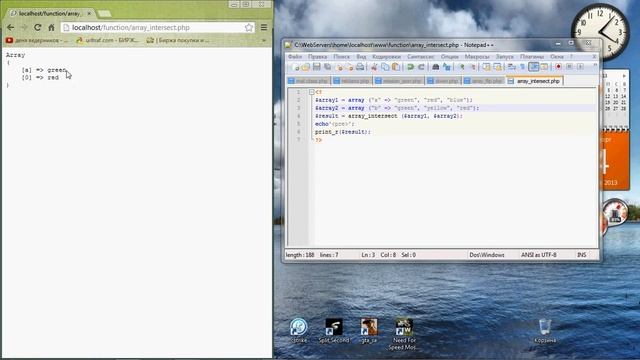Image resolution: width=640 pixels, height=360 pixels.
Task: Open the Вид menu in Notepad++
Action: click(361, 57)
